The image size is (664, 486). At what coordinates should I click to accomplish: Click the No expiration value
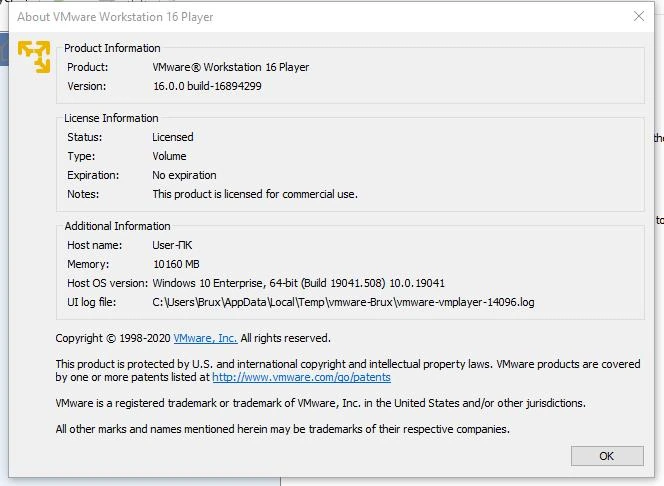point(184,175)
